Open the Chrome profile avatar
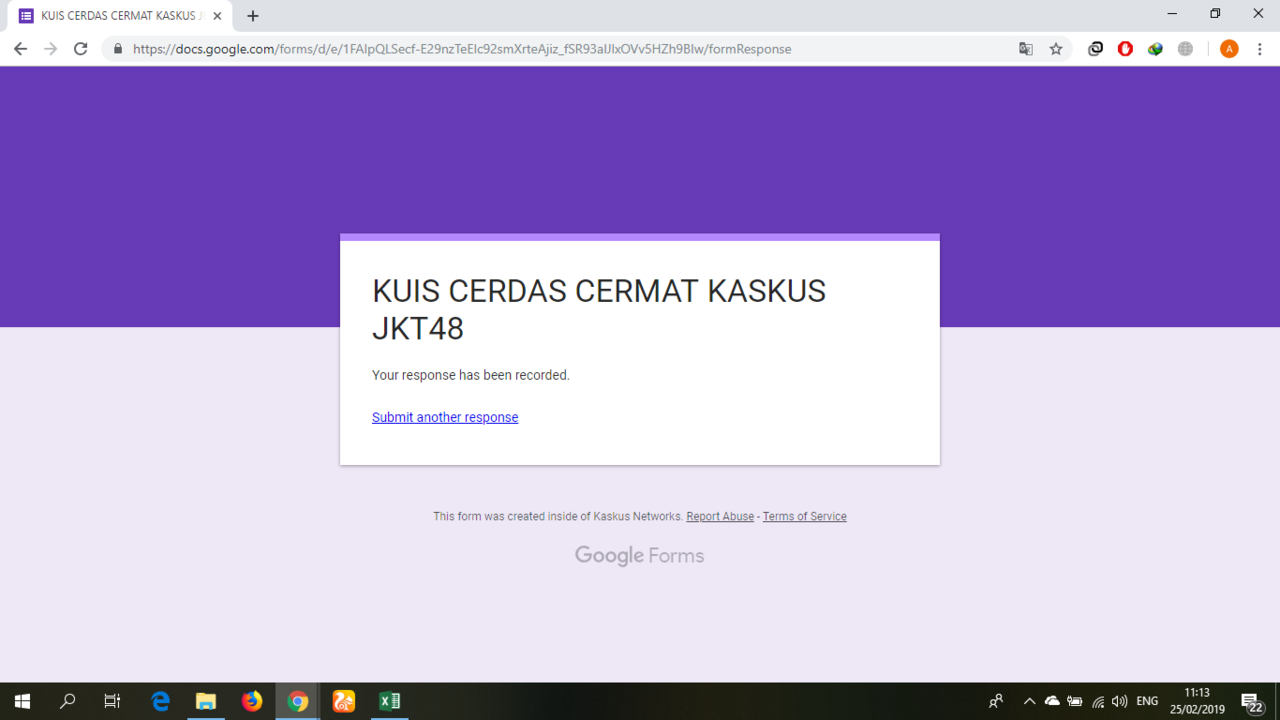The height and width of the screenshot is (720, 1280). (x=1228, y=48)
